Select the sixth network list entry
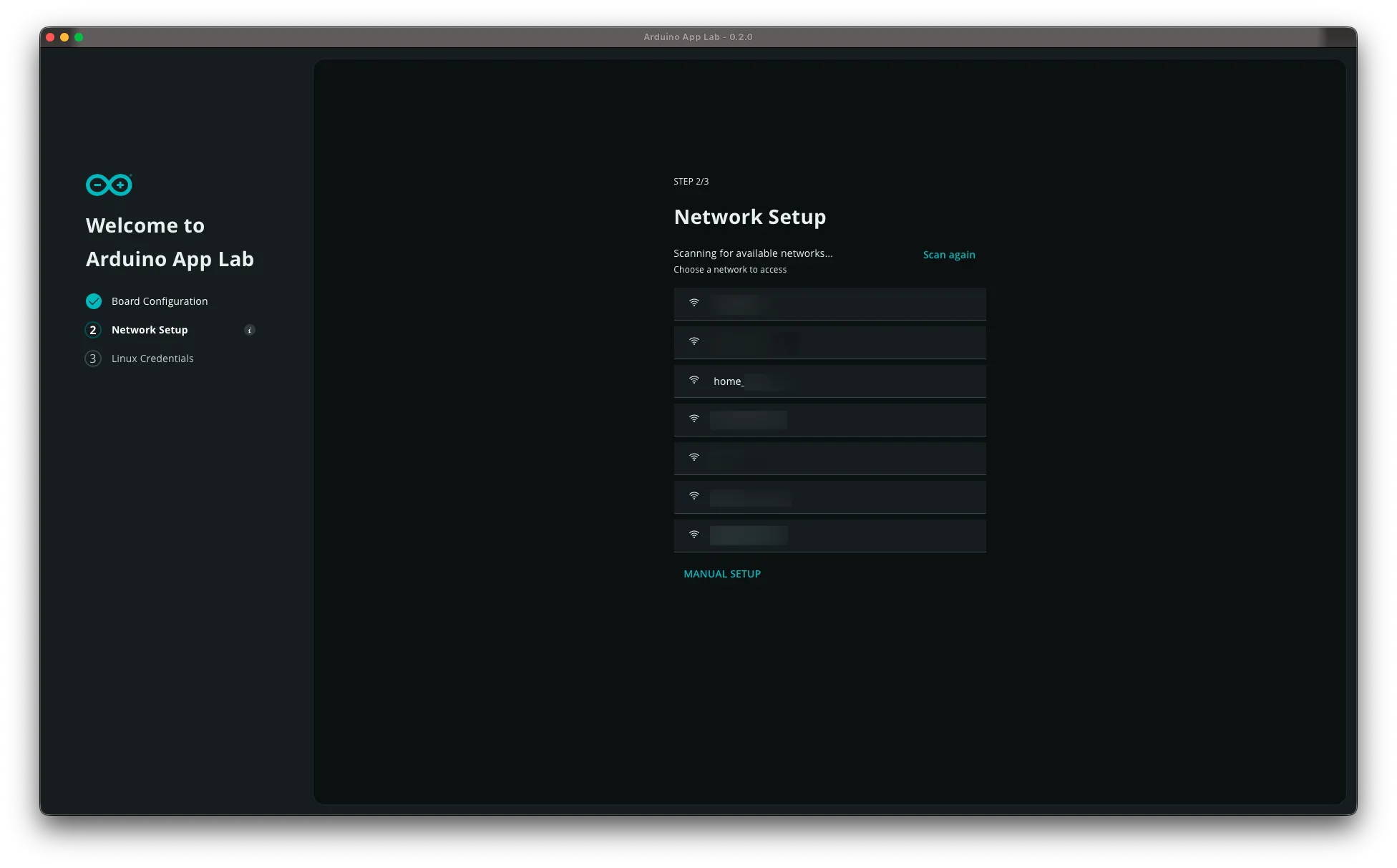The image size is (1397, 868). (x=829, y=497)
